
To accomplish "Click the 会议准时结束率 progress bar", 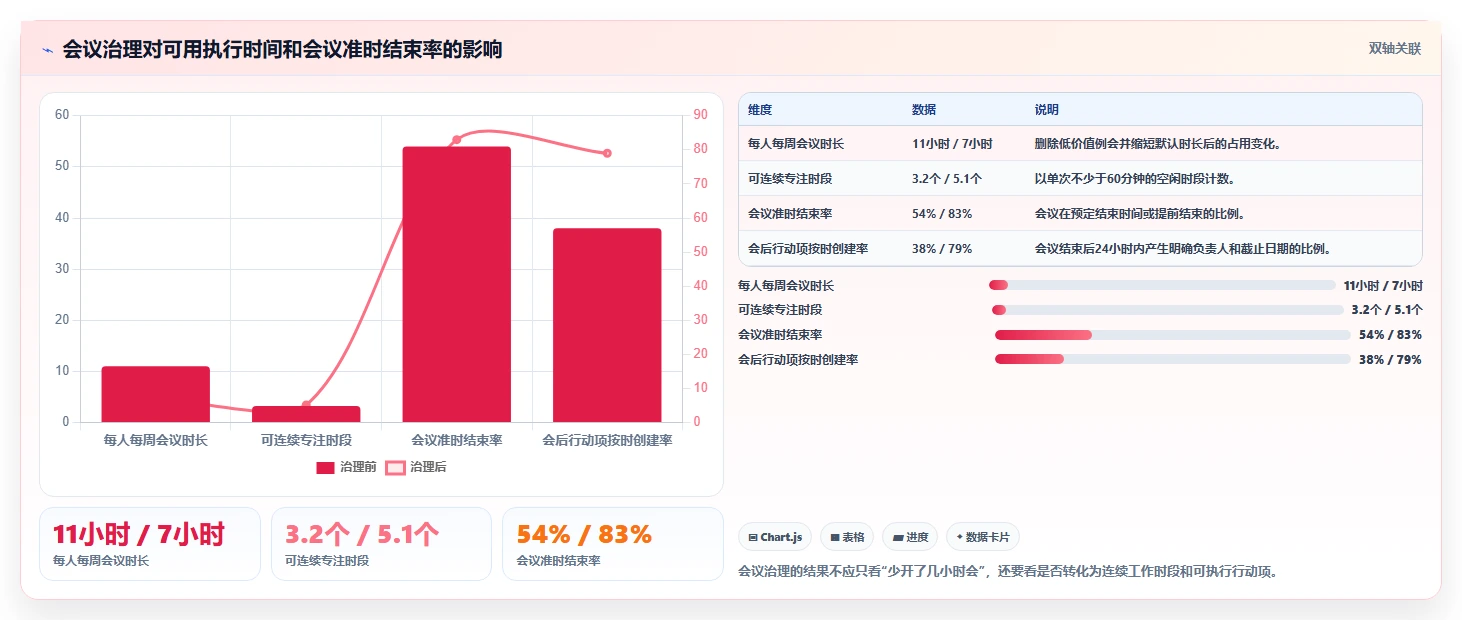I will 1173,335.
